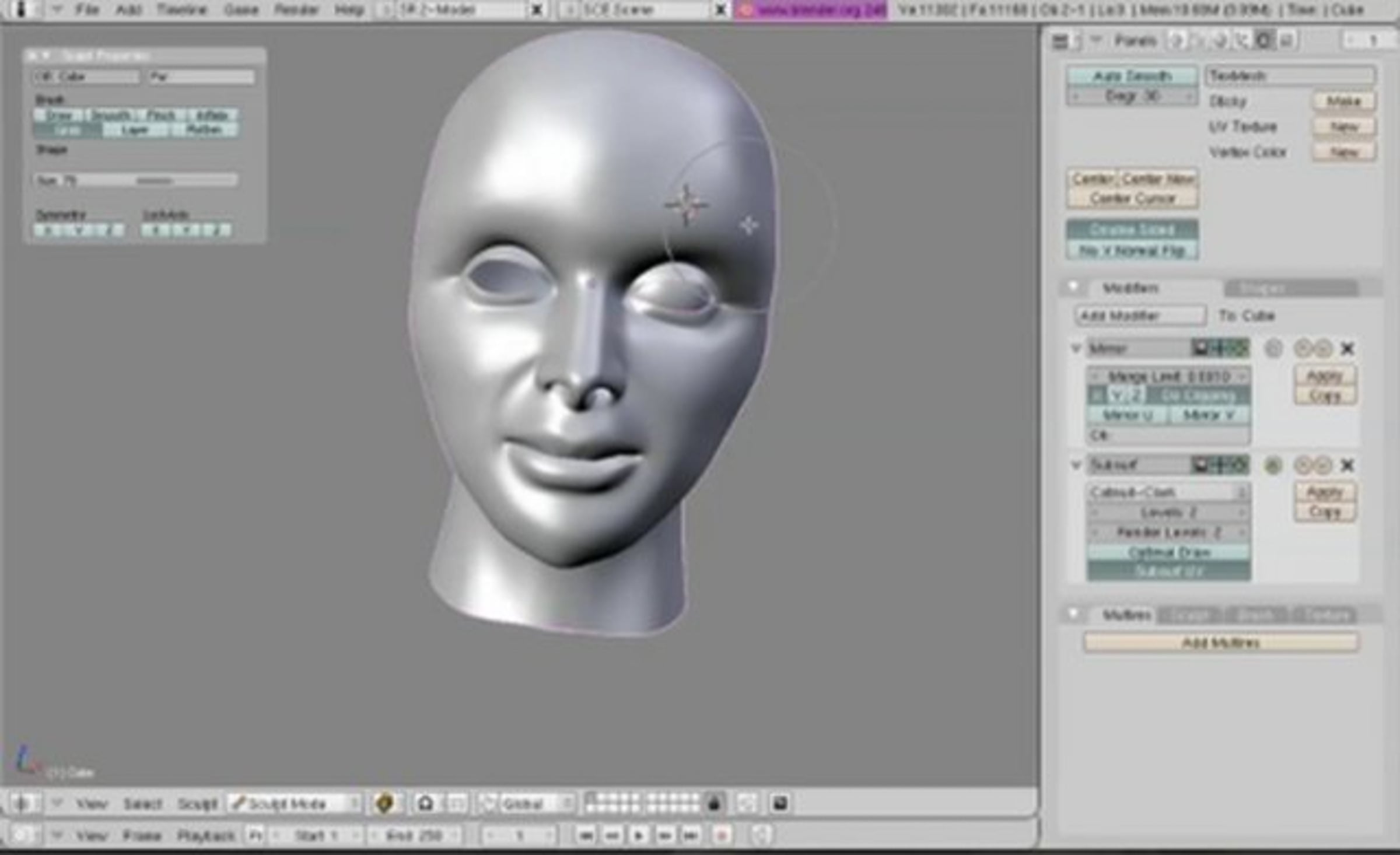1400x855 pixels.
Task: Open the Sculpt menu in 3D header
Action: pos(197,804)
